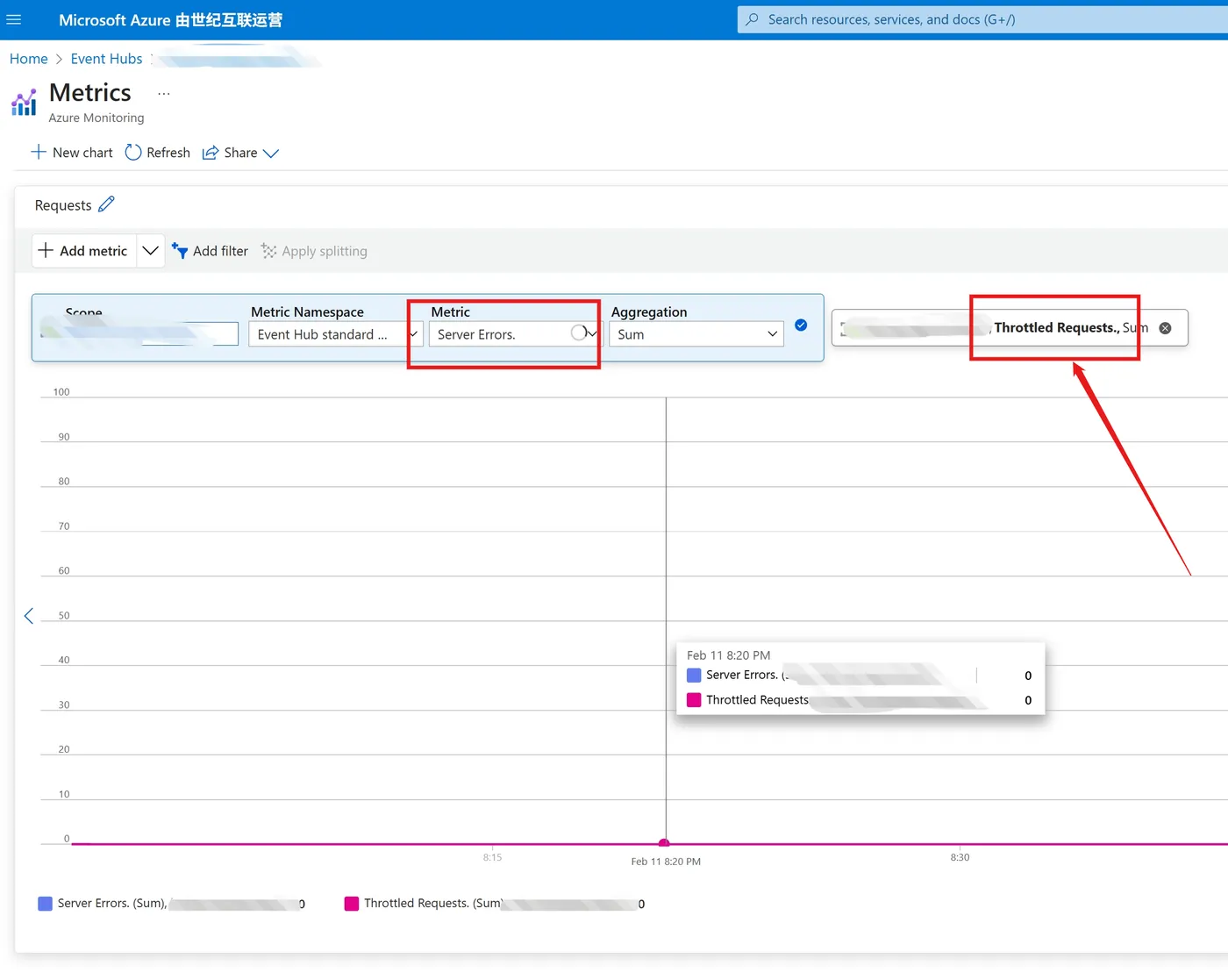Click the Throttled Requests (Sum) legend text
The width and height of the screenshot is (1228, 980).
coord(433,904)
